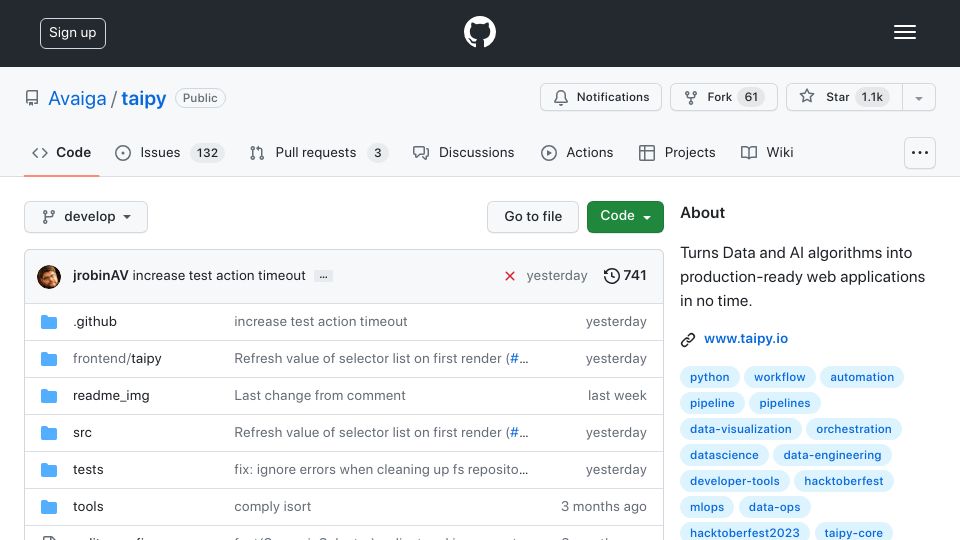This screenshot has width=960, height=540.
Task: Fork the repository
Action: [x=724, y=97]
